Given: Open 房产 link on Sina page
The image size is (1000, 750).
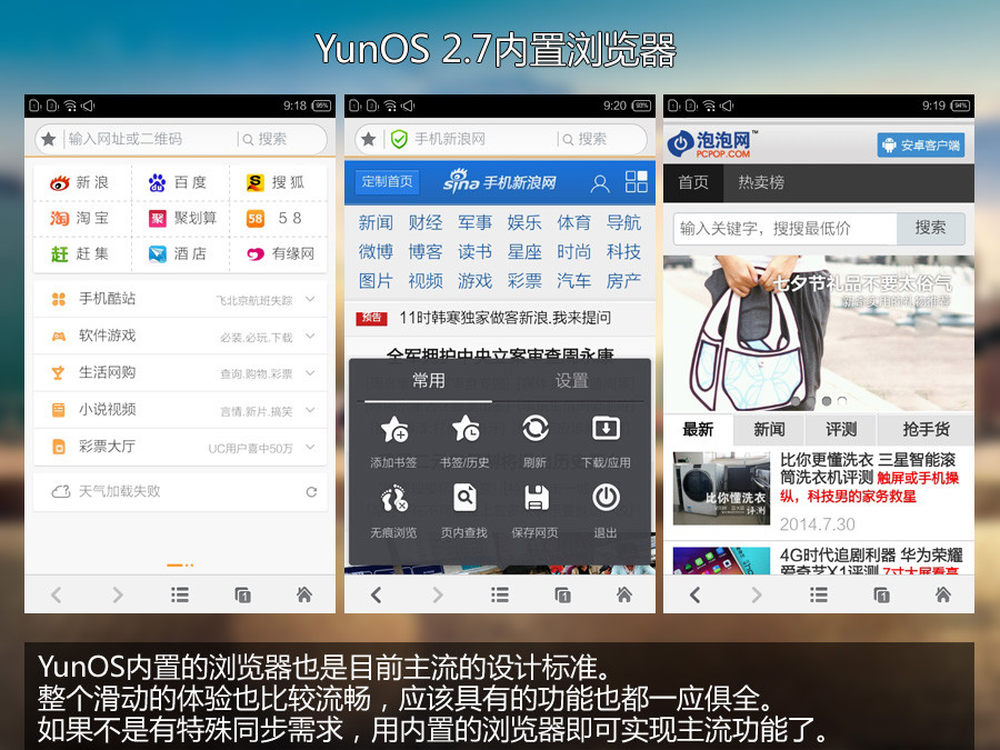Looking at the screenshot, I should coord(624,281).
